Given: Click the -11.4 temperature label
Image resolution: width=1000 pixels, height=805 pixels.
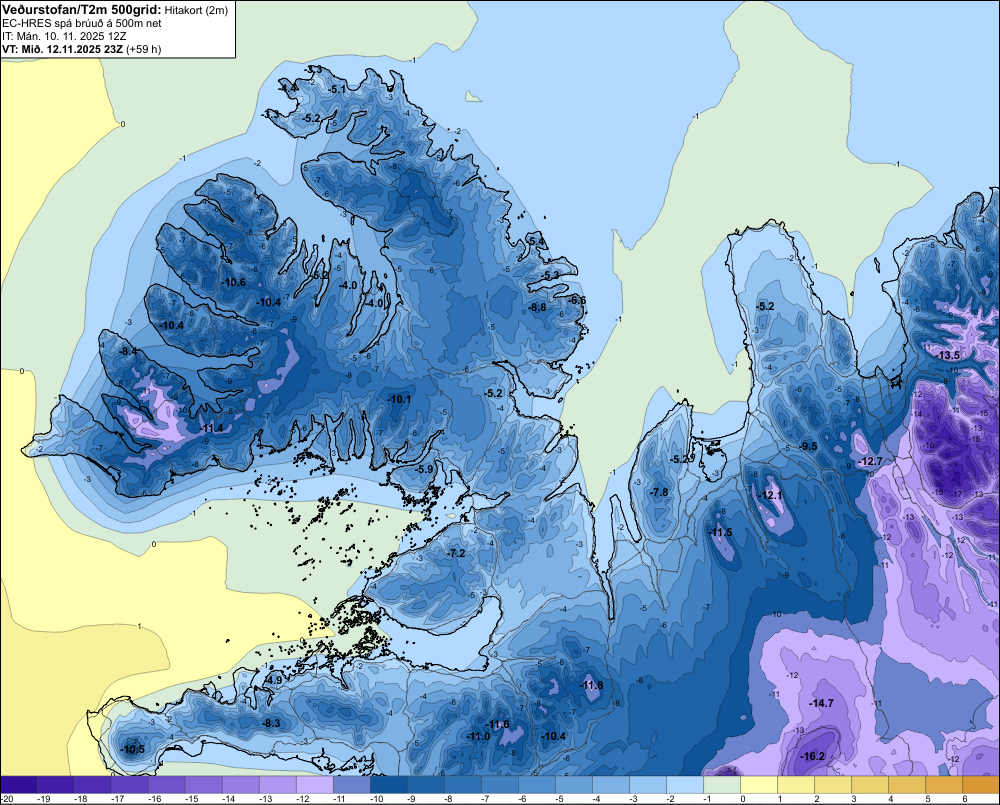Looking at the screenshot, I should click(211, 428).
